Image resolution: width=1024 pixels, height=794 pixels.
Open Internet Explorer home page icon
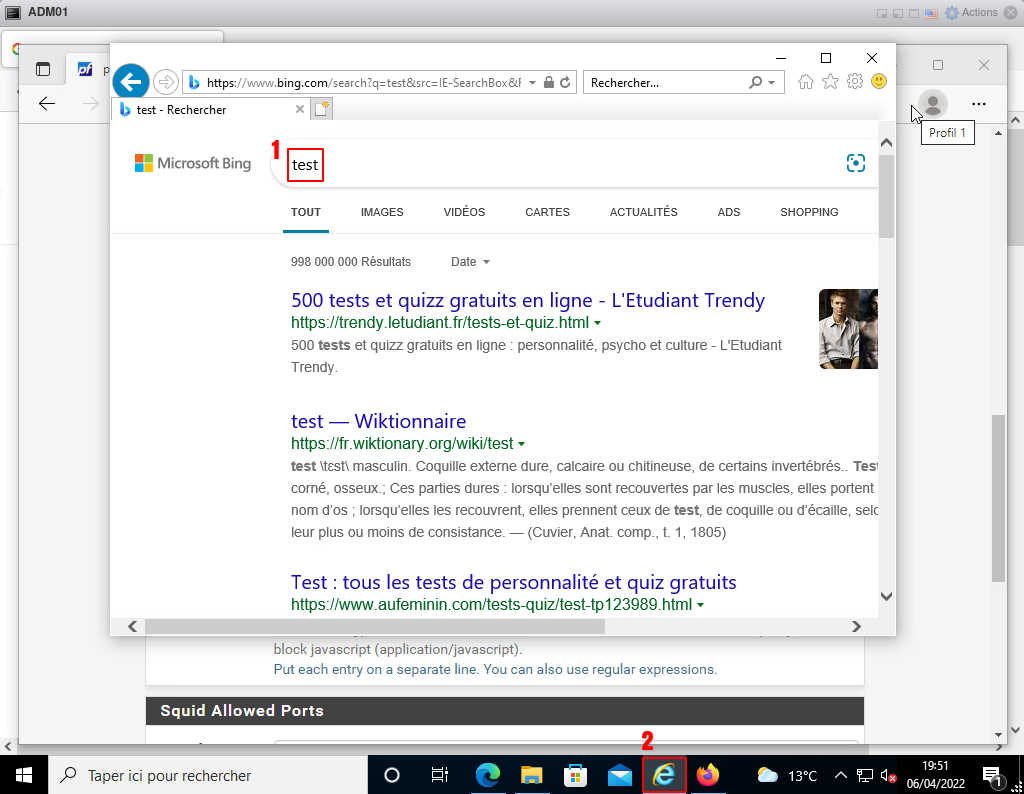[806, 82]
